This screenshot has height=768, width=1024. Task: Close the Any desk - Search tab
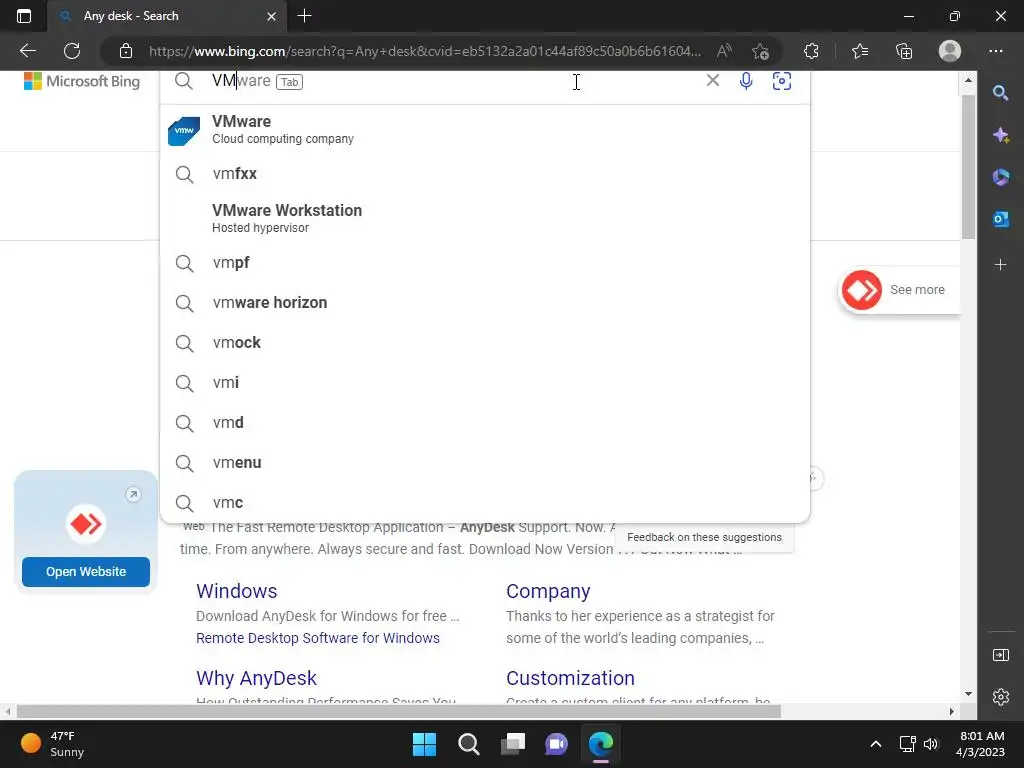[272, 16]
